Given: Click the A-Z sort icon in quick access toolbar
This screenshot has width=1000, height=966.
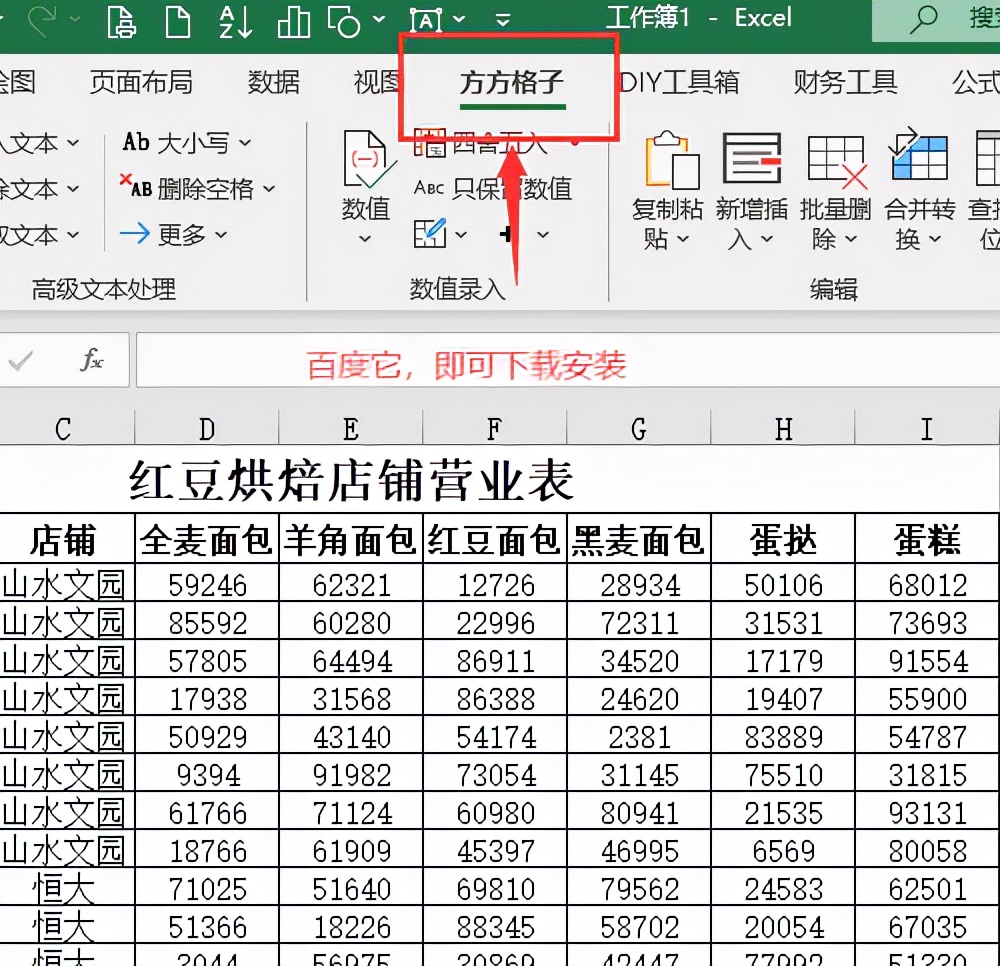Looking at the screenshot, I should pyautogui.click(x=235, y=22).
